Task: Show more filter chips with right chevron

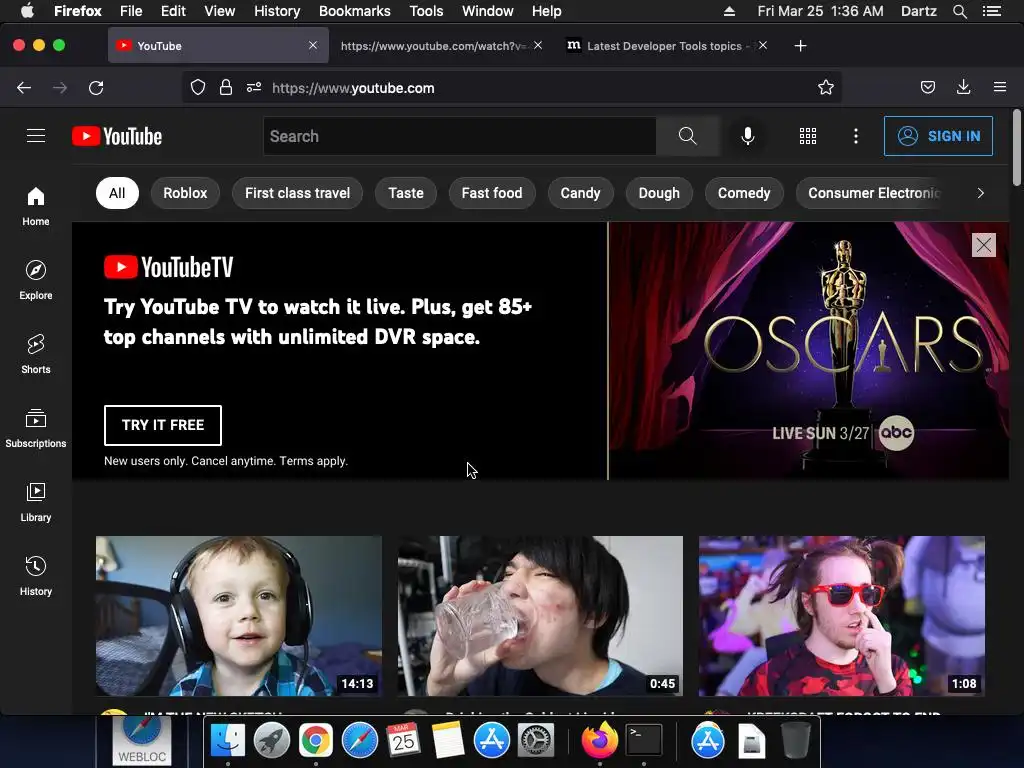Action: [x=980, y=193]
